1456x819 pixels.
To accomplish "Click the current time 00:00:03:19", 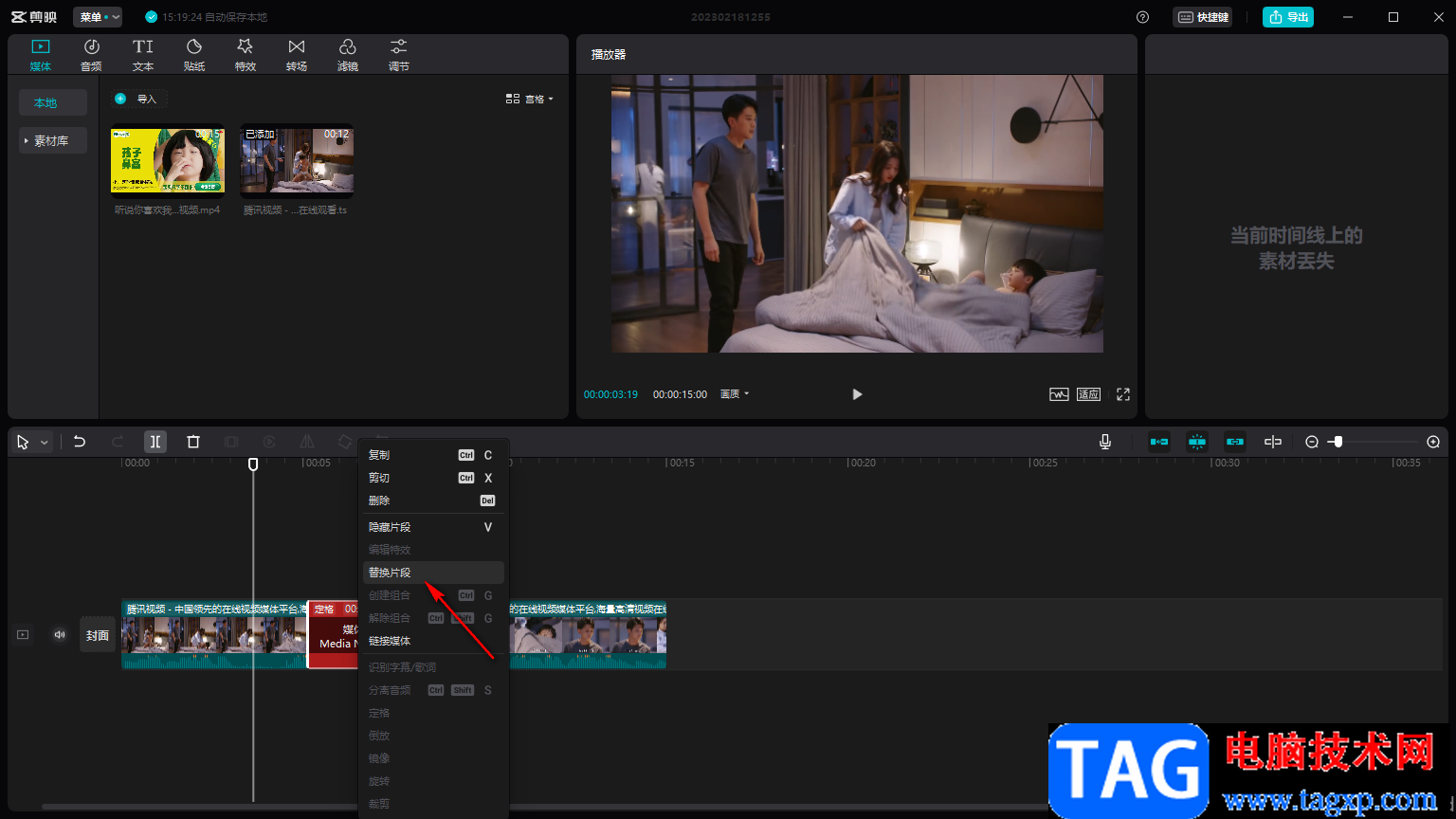I will click(x=610, y=394).
